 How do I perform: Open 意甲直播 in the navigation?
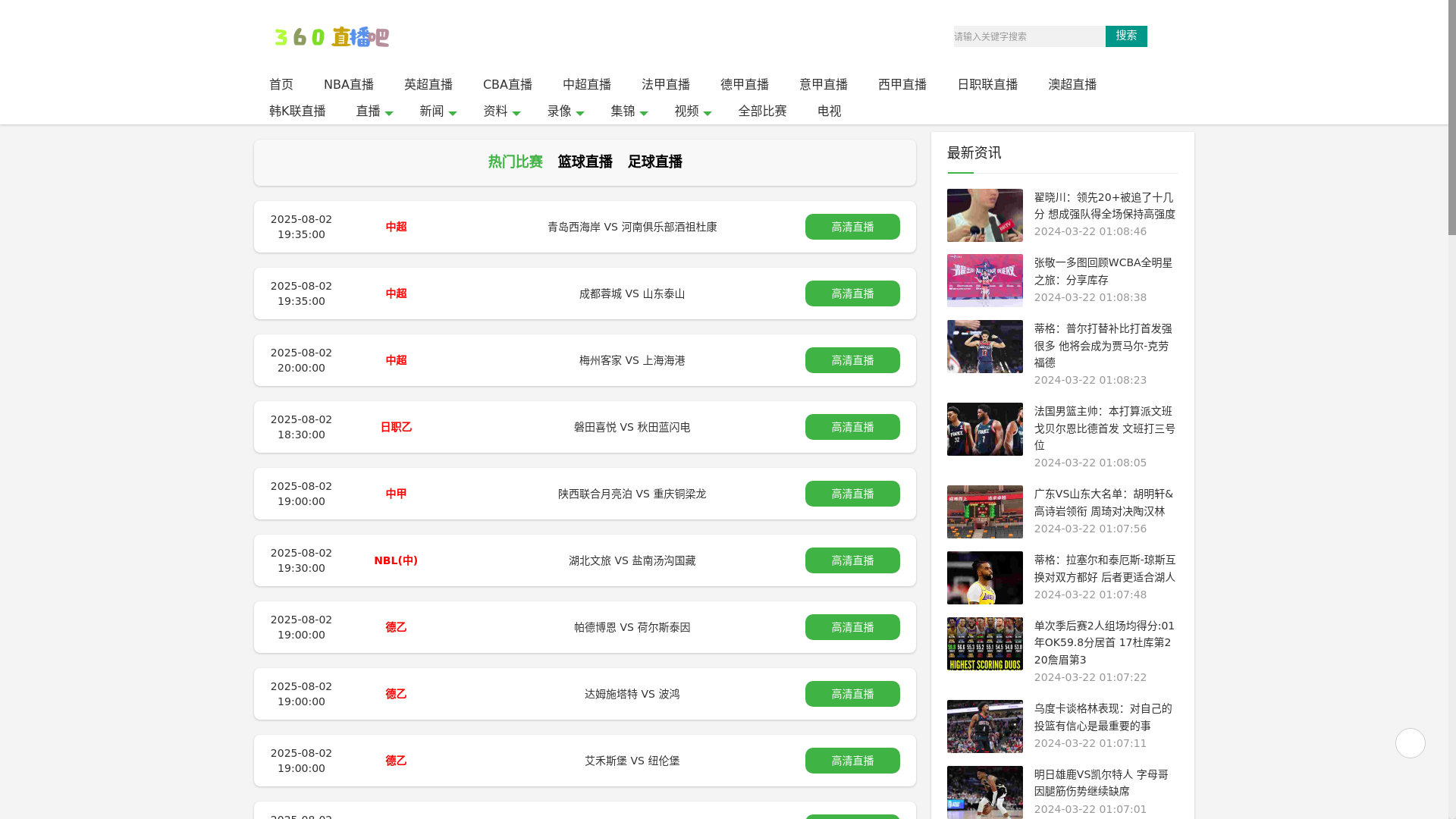[x=824, y=84]
